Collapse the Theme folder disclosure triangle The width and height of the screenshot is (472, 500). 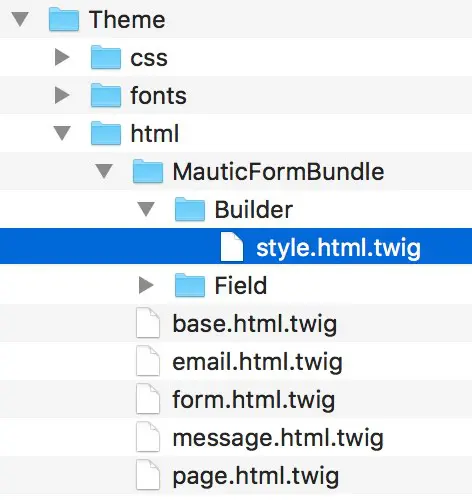(x=20, y=19)
